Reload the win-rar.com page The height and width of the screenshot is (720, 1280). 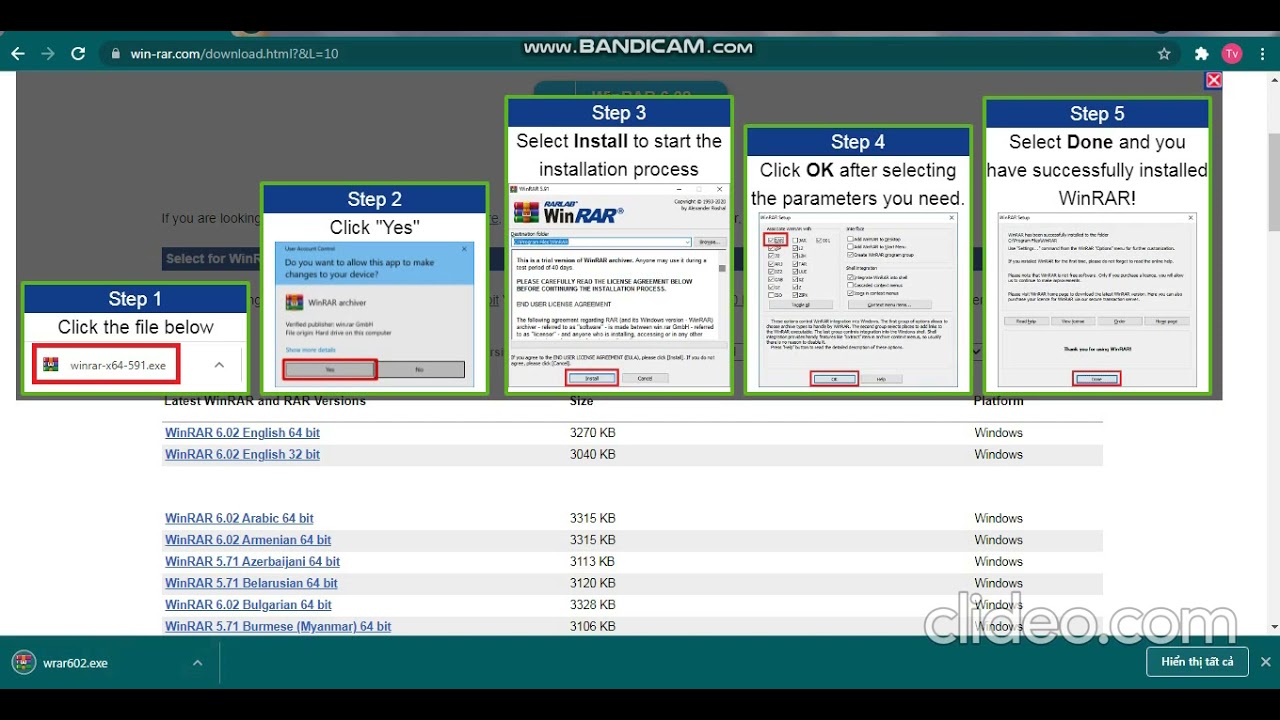(x=78, y=54)
